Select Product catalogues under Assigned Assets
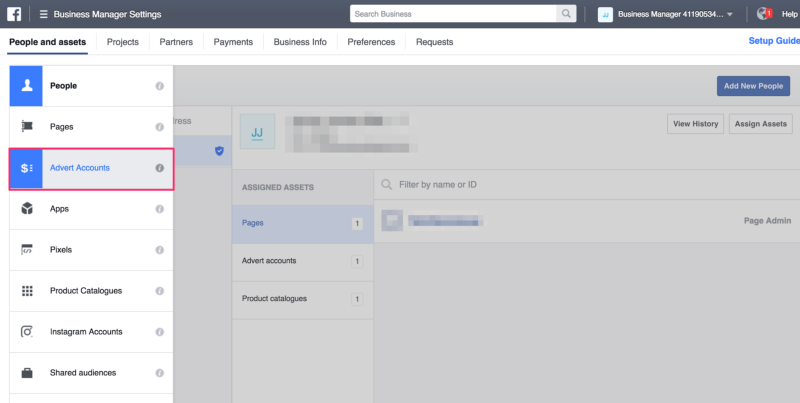This screenshot has width=800, height=403. tap(303, 299)
